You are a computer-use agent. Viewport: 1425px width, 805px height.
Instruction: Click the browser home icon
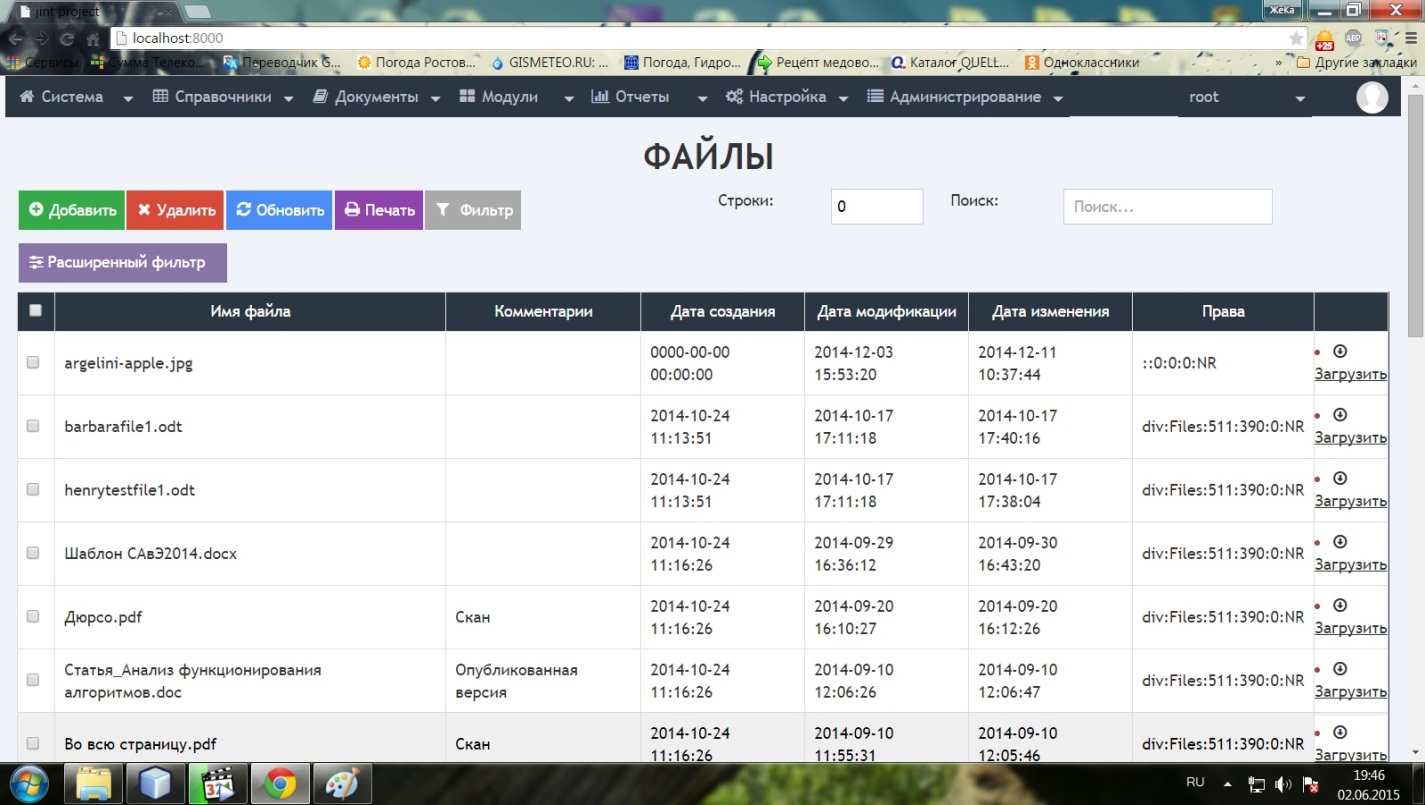[x=93, y=39]
